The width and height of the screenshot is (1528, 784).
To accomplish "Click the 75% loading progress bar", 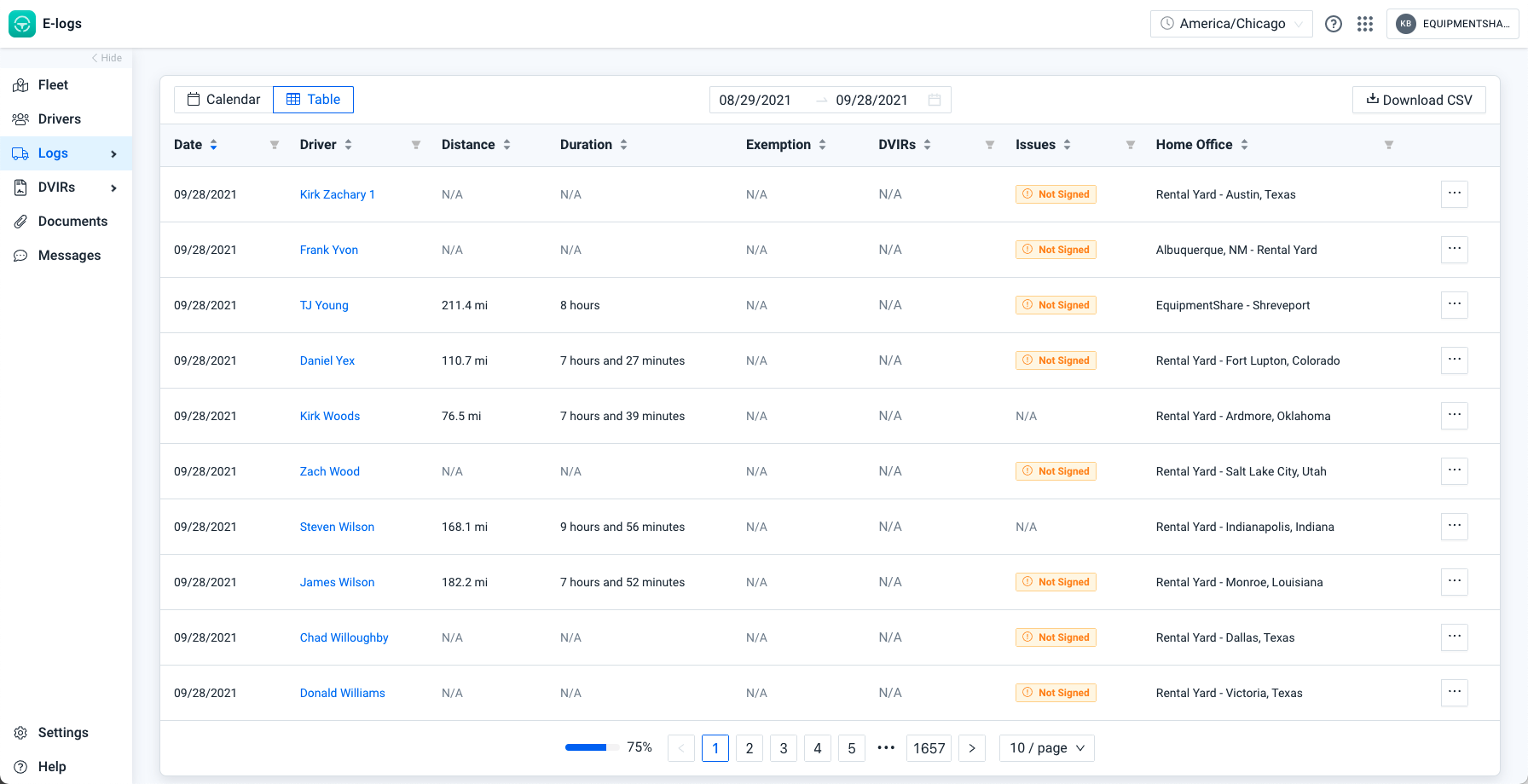I will click(592, 747).
